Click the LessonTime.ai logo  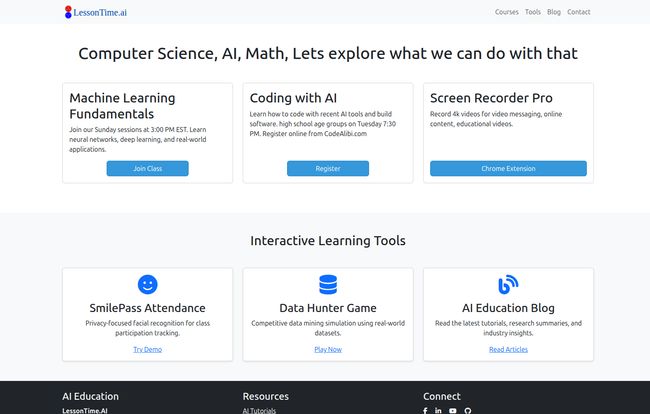(96, 12)
